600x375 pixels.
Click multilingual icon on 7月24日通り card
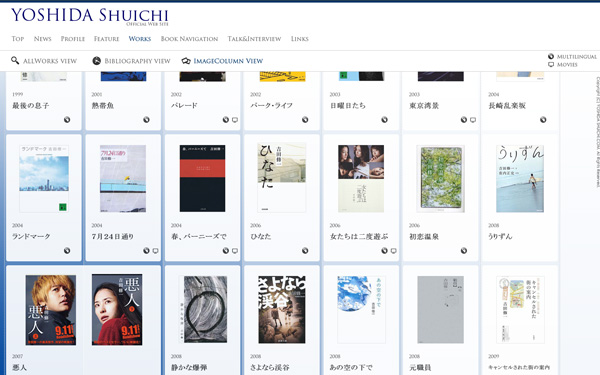pos(146,251)
